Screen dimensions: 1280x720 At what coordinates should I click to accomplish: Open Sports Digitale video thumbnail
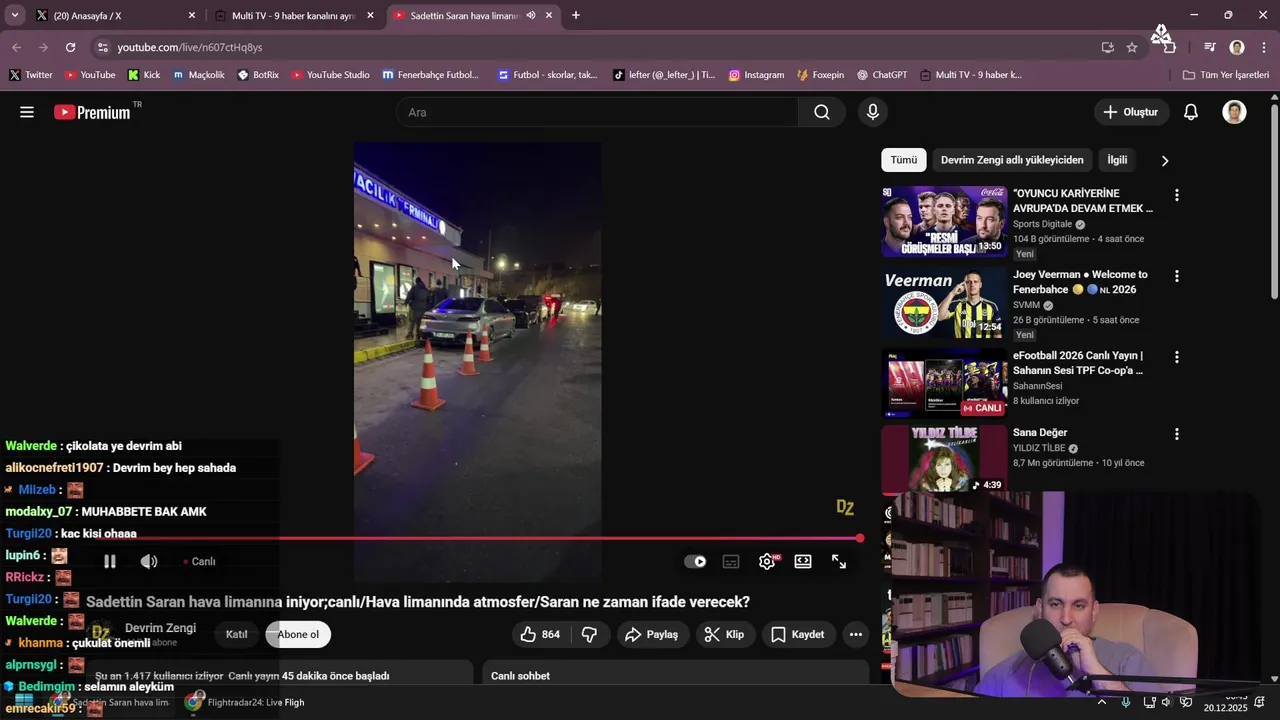coord(944,221)
